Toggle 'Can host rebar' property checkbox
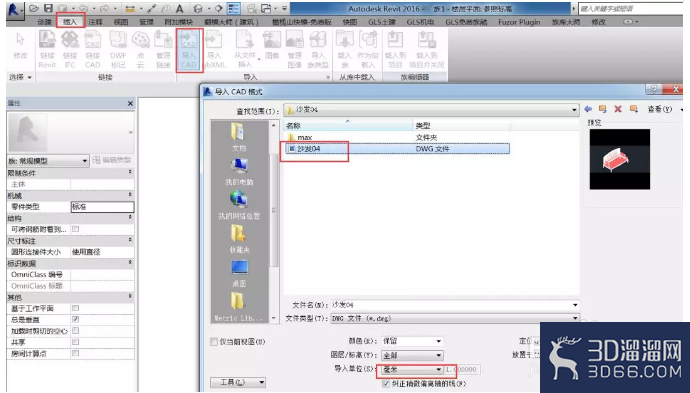The image size is (690, 393). pos(76,229)
